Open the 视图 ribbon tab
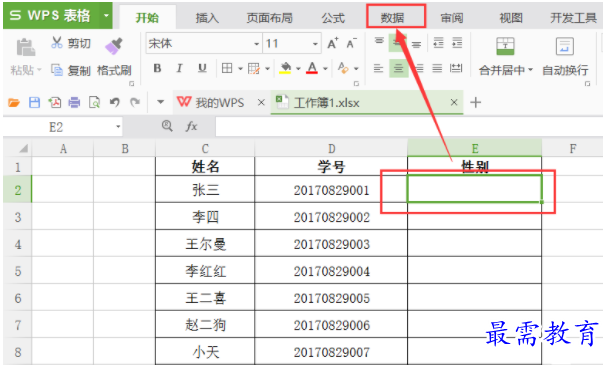Image resolution: width=607 pixels, height=365 pixels. coord(511,18)
